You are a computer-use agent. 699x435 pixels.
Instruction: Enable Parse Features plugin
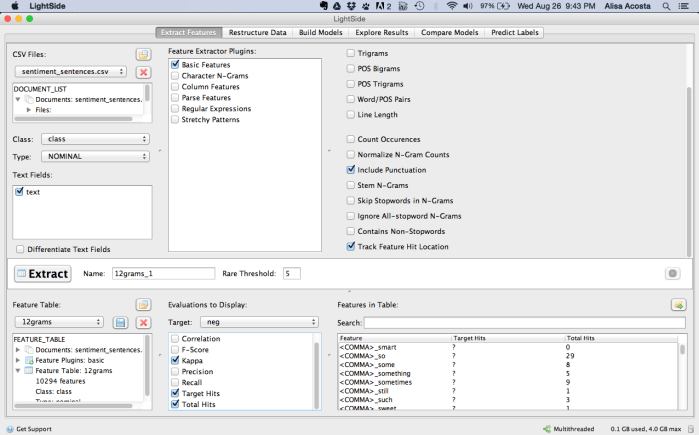coord(175,98)
